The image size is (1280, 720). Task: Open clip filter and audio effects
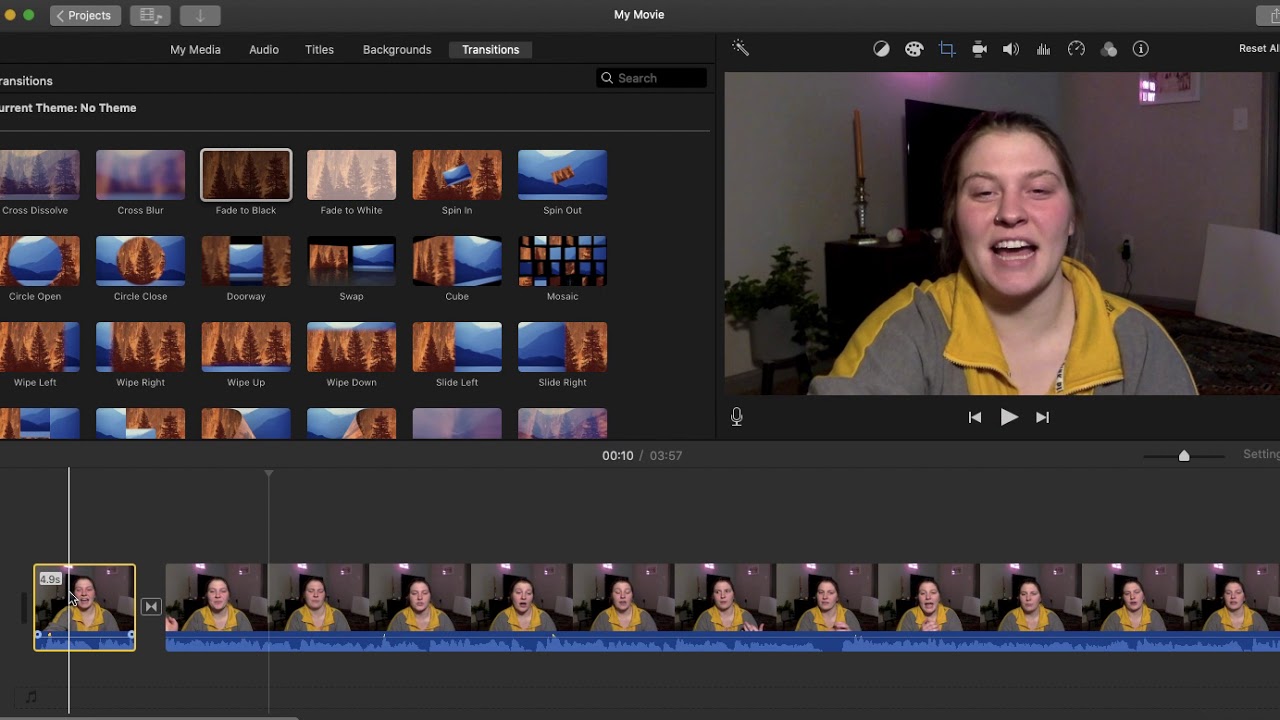click(1109, 49)
